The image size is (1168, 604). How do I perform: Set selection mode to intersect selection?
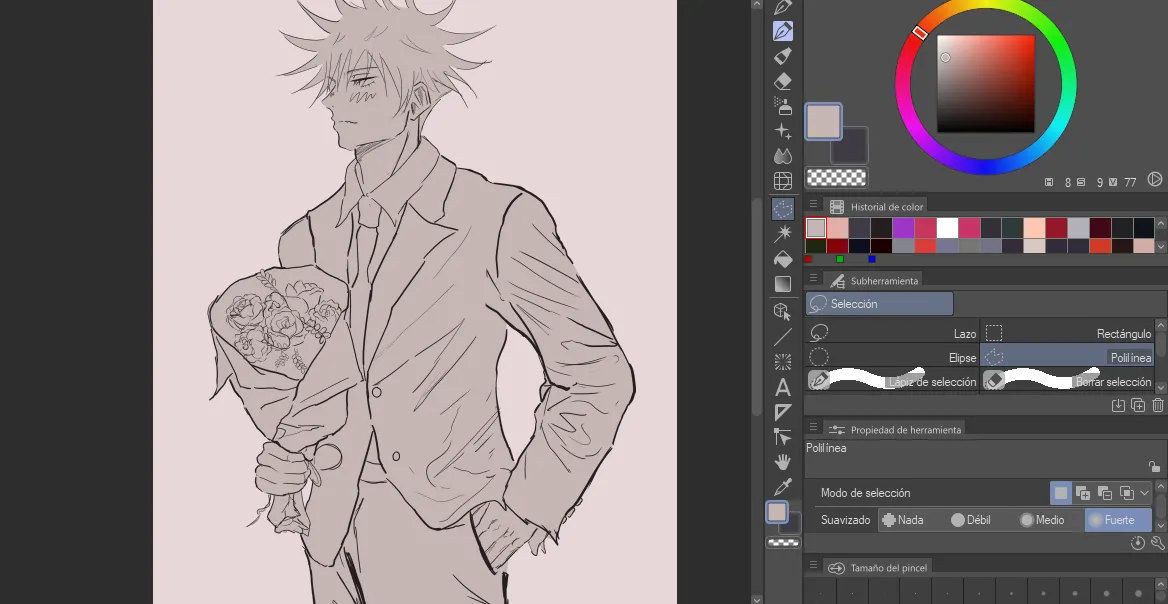(x=1126, y=493)
